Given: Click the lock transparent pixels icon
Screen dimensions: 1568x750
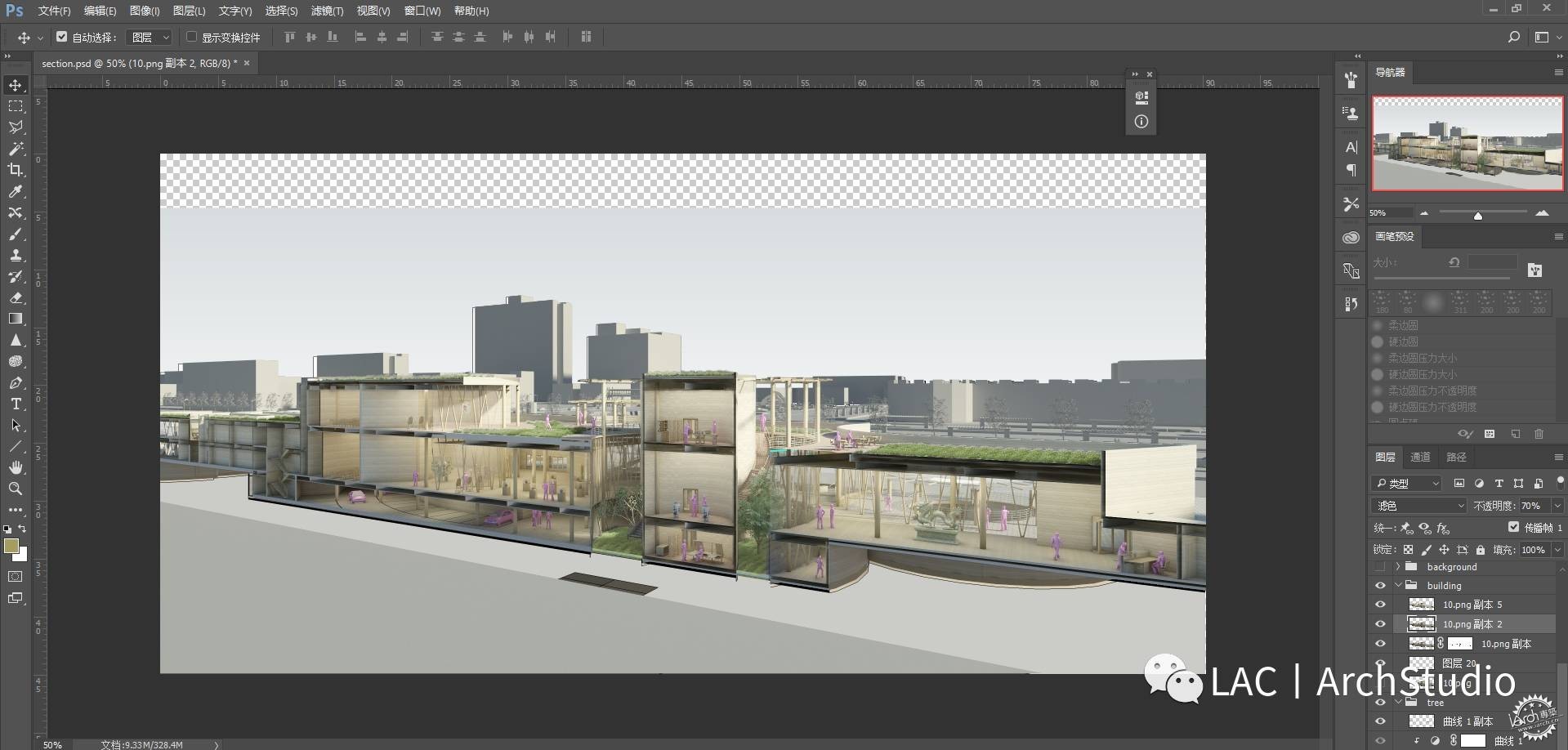Looking at the screenshot, I should click(x=1408, y=550).
